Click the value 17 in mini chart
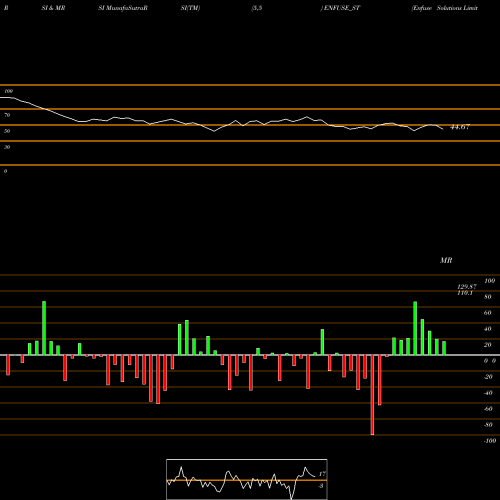The height and width of the screenshot is (500, 500). 322,474
